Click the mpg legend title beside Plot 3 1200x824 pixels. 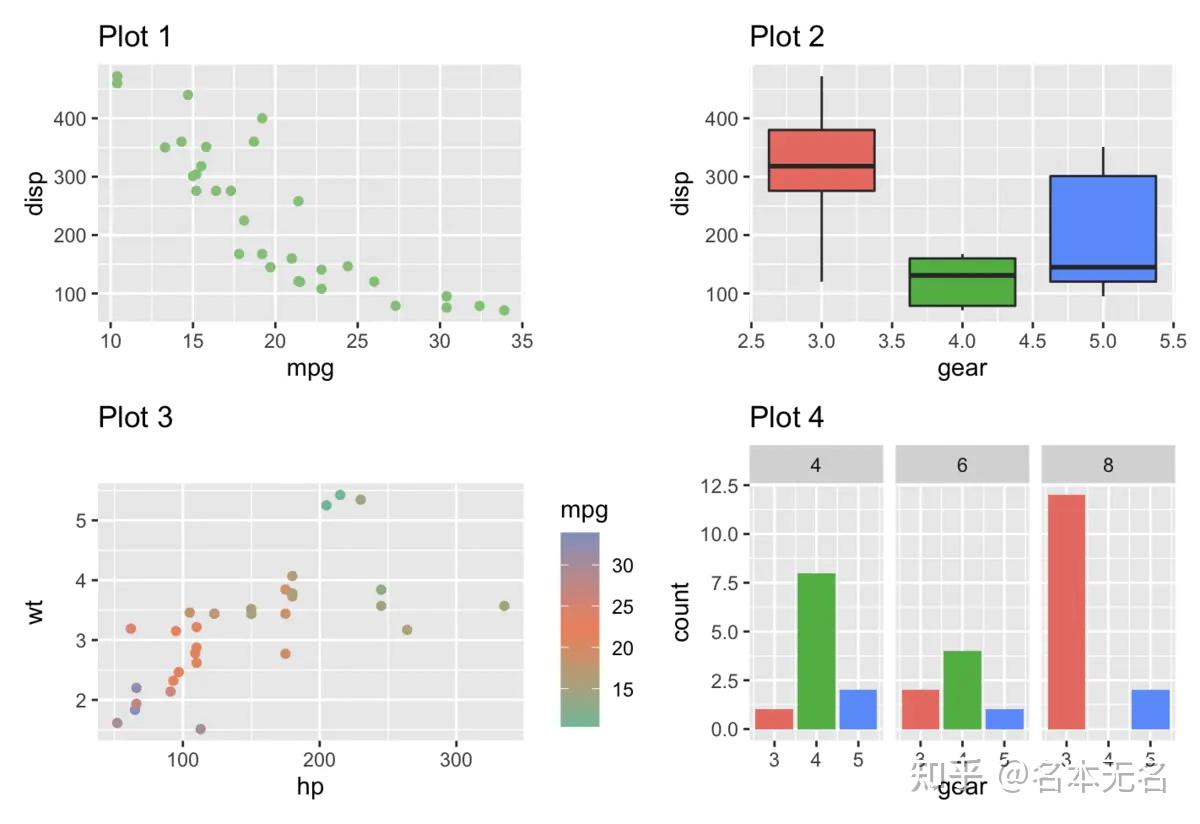tap(584, 511)
